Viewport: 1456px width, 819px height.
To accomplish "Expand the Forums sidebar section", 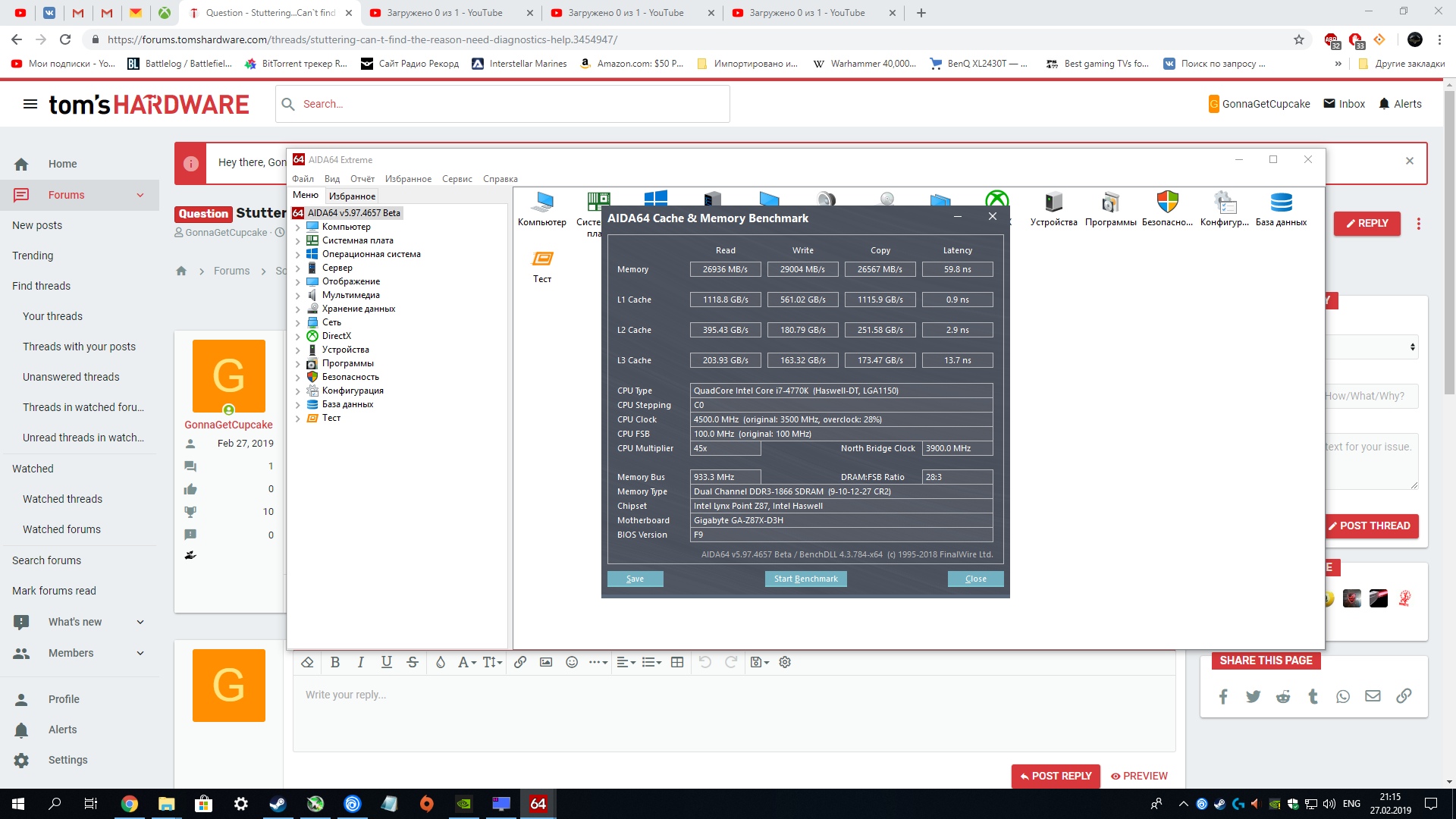I will [x=140, y=195].
